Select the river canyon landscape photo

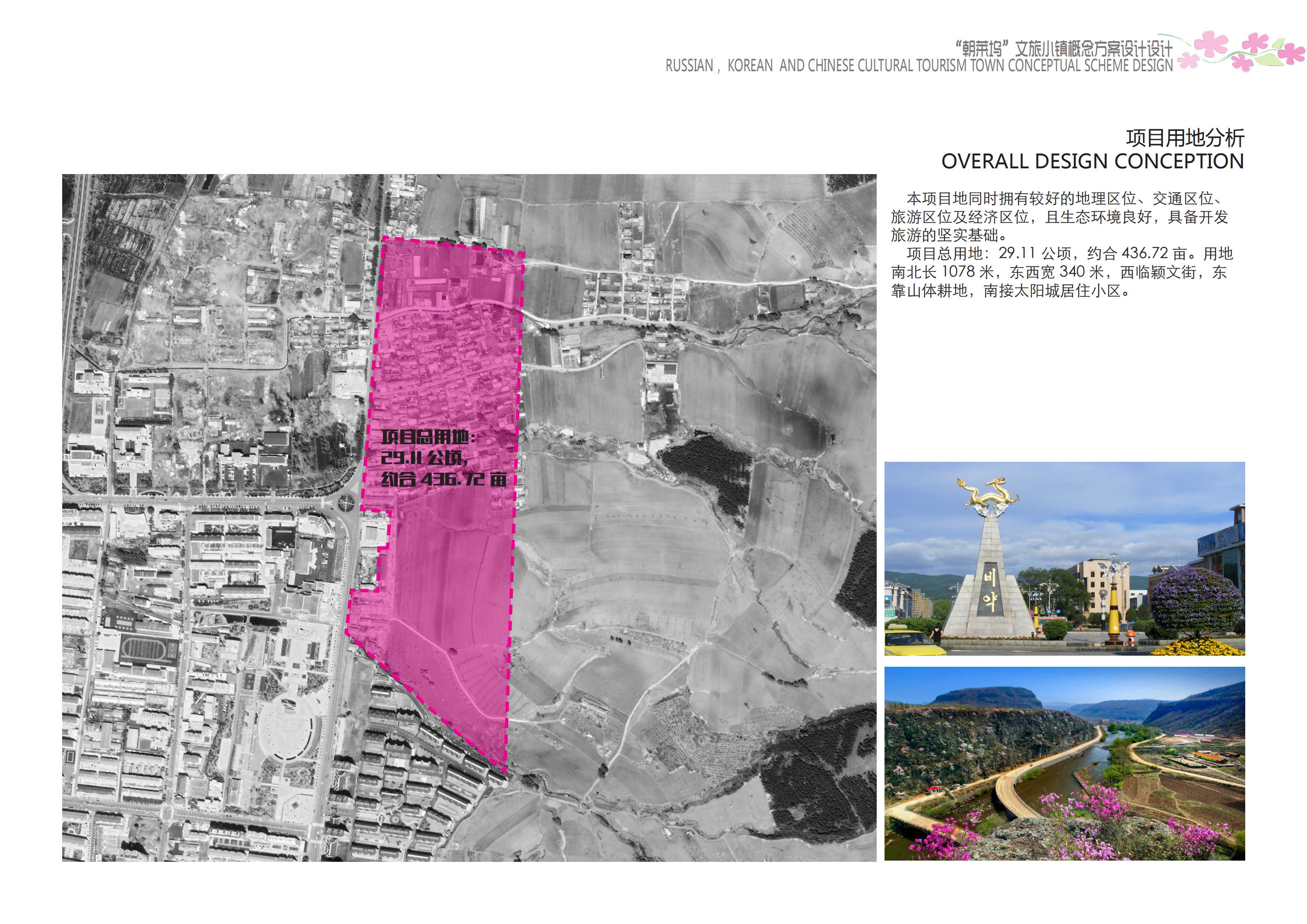(1064, 763)
